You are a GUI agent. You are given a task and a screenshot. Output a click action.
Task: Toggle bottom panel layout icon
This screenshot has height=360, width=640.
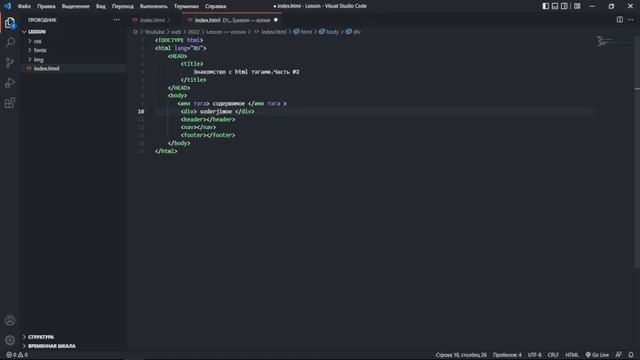(555, 6)
